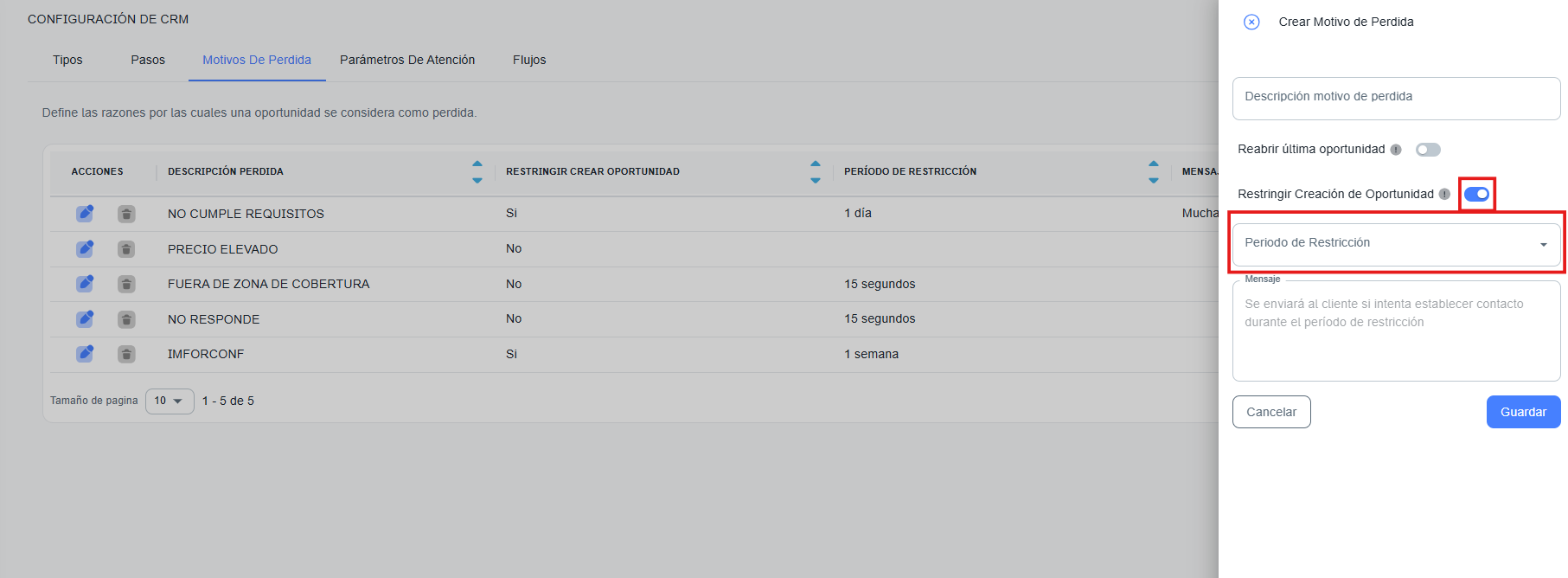Close the Crear Motivo de Perdida panel
The image size is (1568, 578).
tap(1251, 22)
